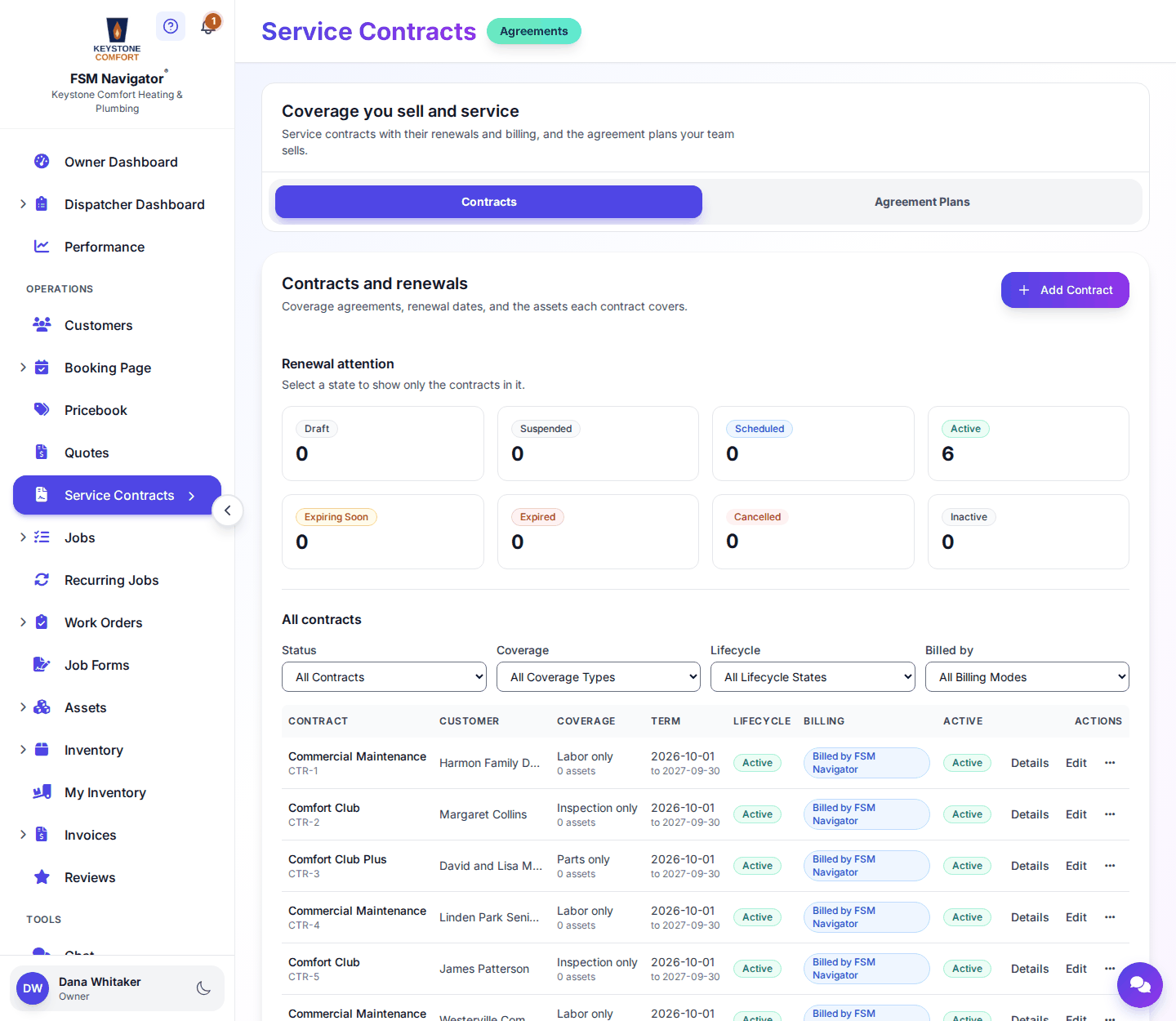Click the Agreements badge
Viewport: 1176px width, 1021px height.
coord(534,31)
